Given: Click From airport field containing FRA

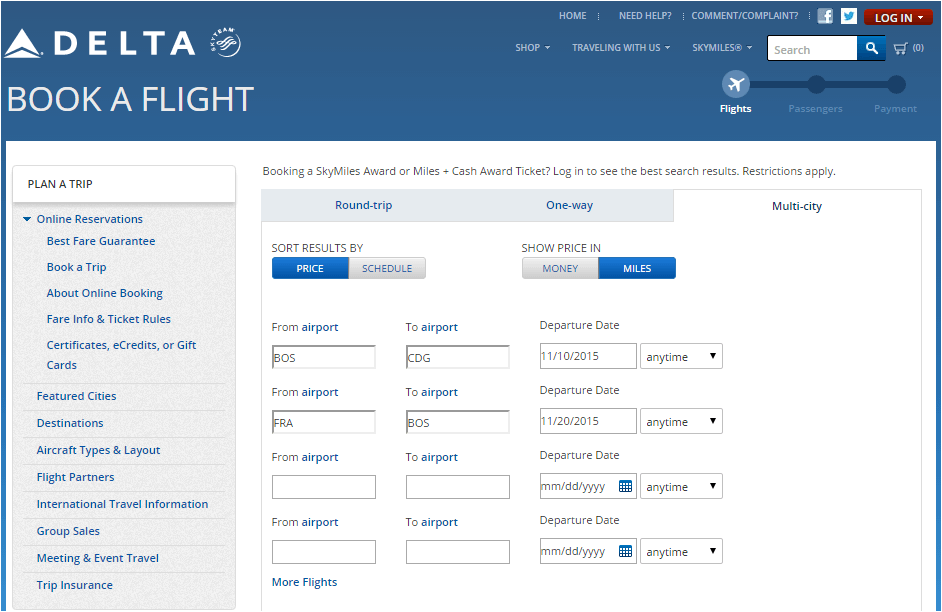Looking at the screenshot, I should pos(324,422).
